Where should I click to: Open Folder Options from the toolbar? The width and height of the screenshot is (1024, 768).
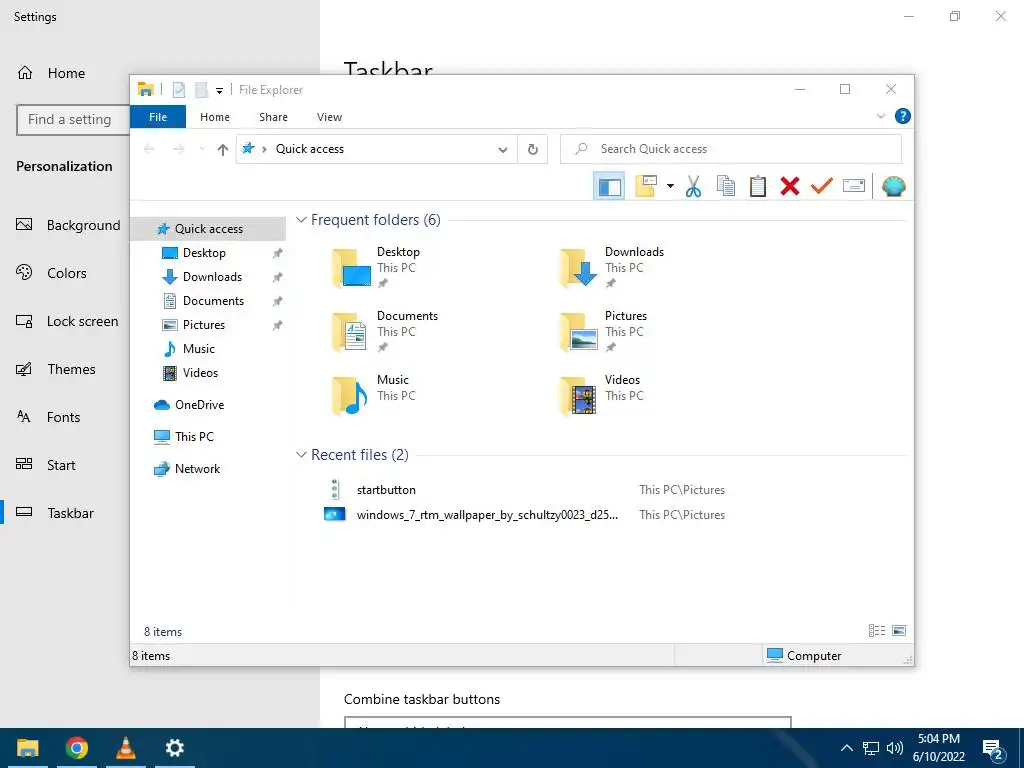(646, 186)
